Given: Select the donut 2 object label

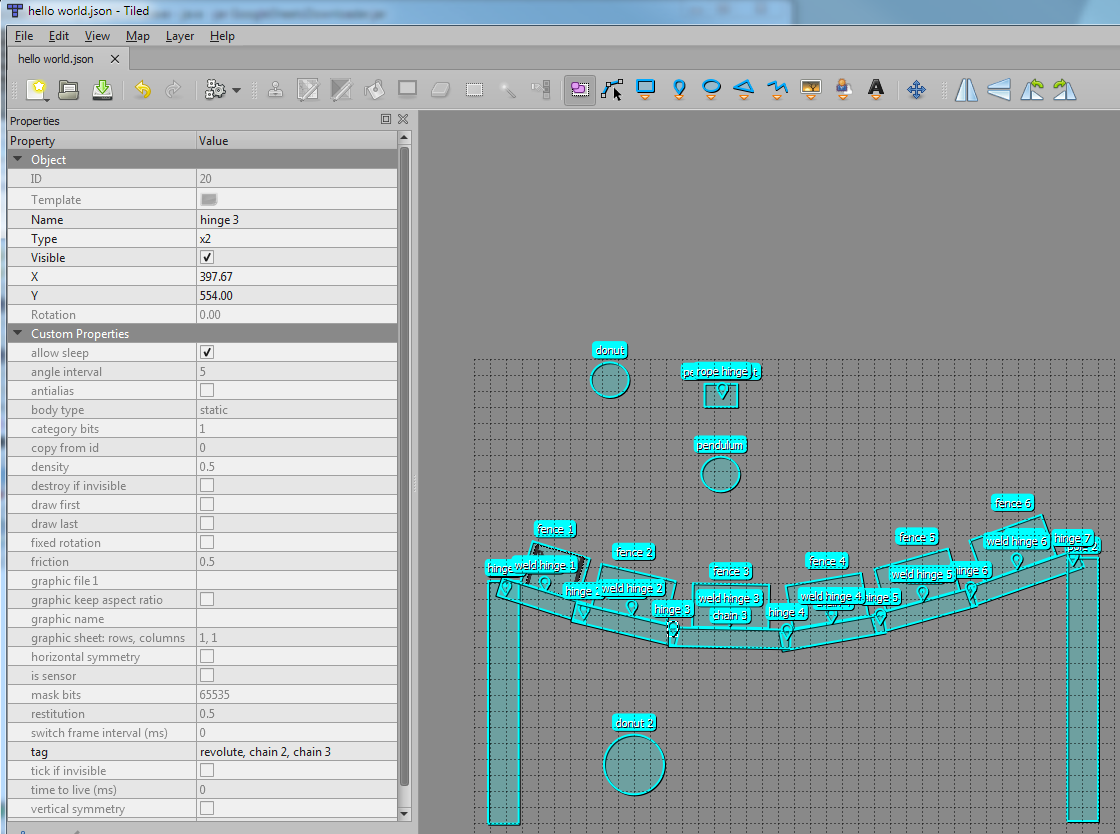Looking at the screenshot, I should click(634, 723).
